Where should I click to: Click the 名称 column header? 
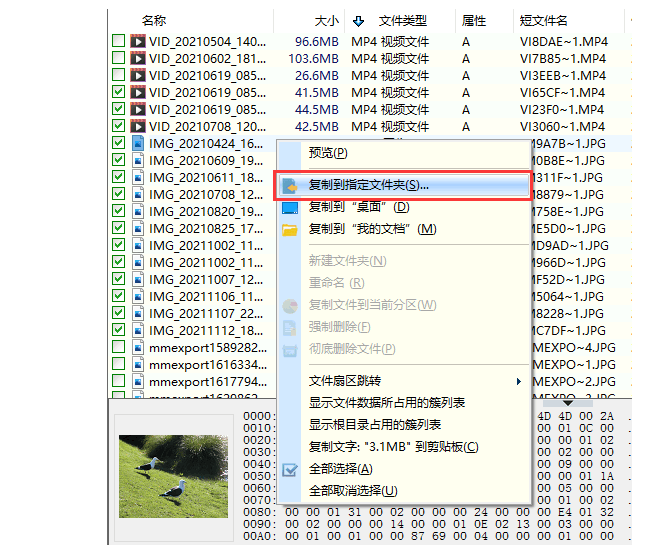tap(154, 20)
